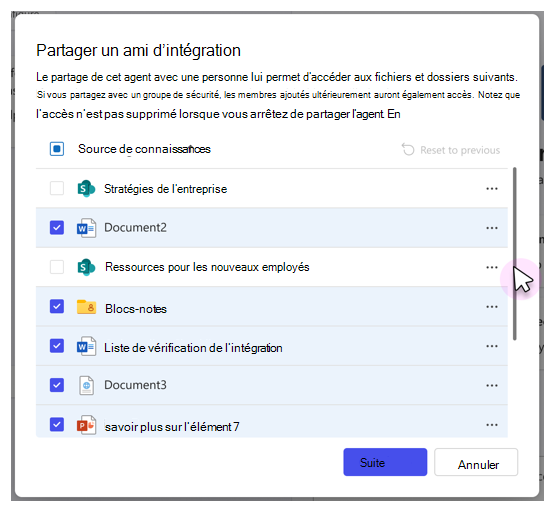
Task: Select Ressources pour les nouveaux employés text
Action: (x=207, y=267)
